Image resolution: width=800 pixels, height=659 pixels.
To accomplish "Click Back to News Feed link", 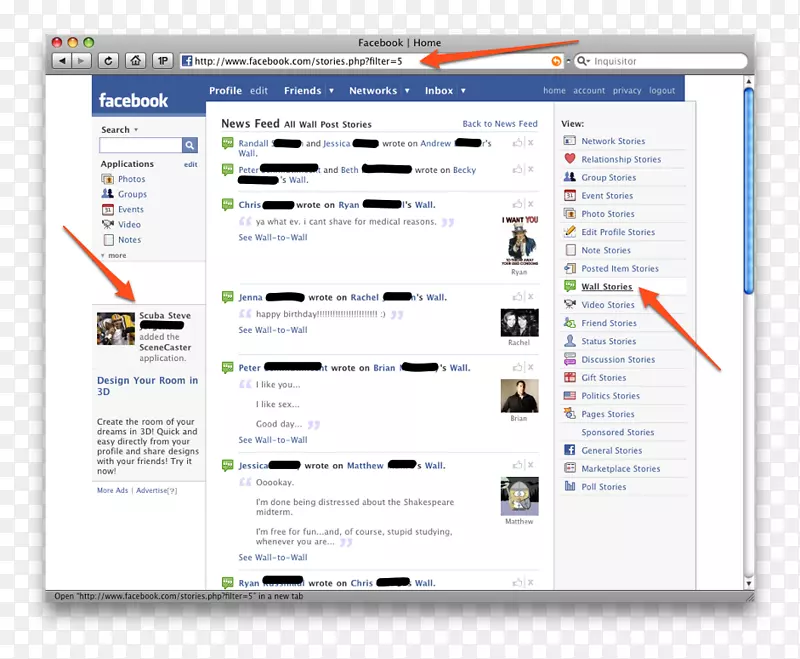I will coord(500,123).
